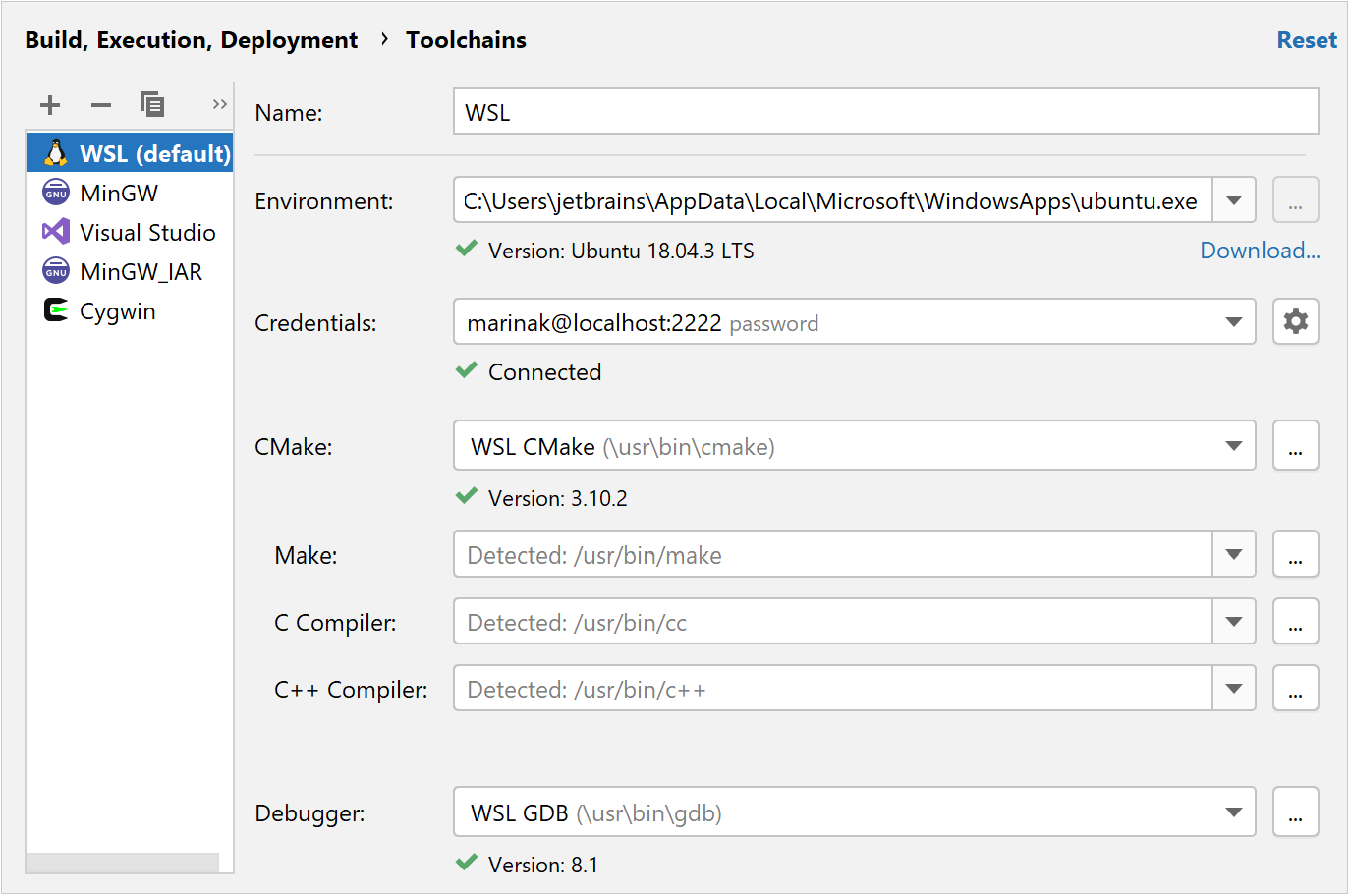Open the Debugger dropdown
Screen dimensions: 1350x896
coord(1234,812)
